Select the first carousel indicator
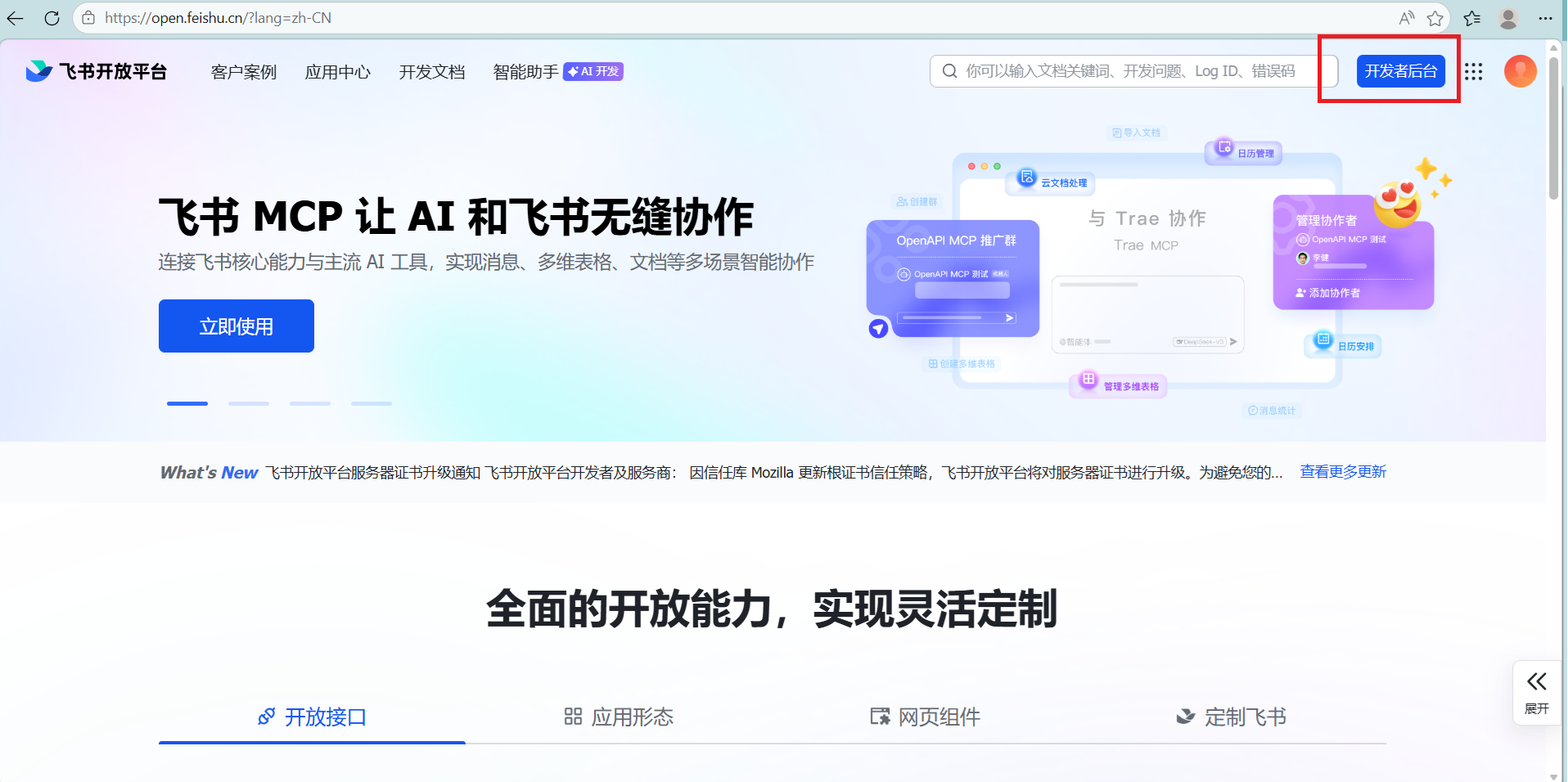Viewport: 1568px width, 782px height. coord(187,403)
